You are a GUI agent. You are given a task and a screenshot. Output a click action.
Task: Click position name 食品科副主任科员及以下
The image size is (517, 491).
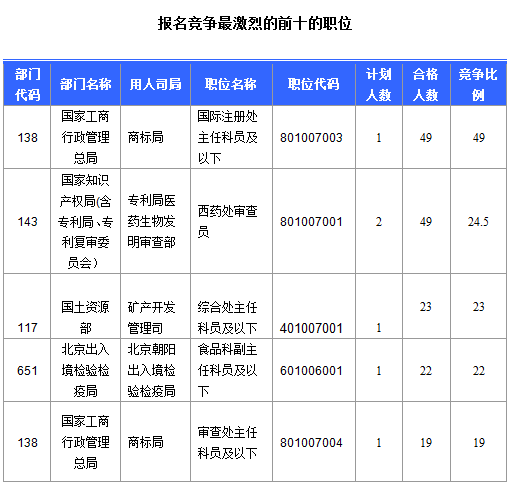[227, 370]
